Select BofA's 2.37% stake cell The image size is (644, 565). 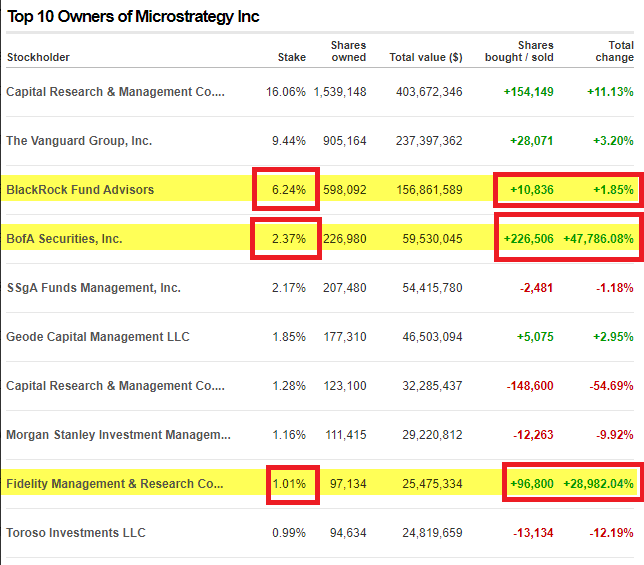pyautogui.click(x=289, y=239)
